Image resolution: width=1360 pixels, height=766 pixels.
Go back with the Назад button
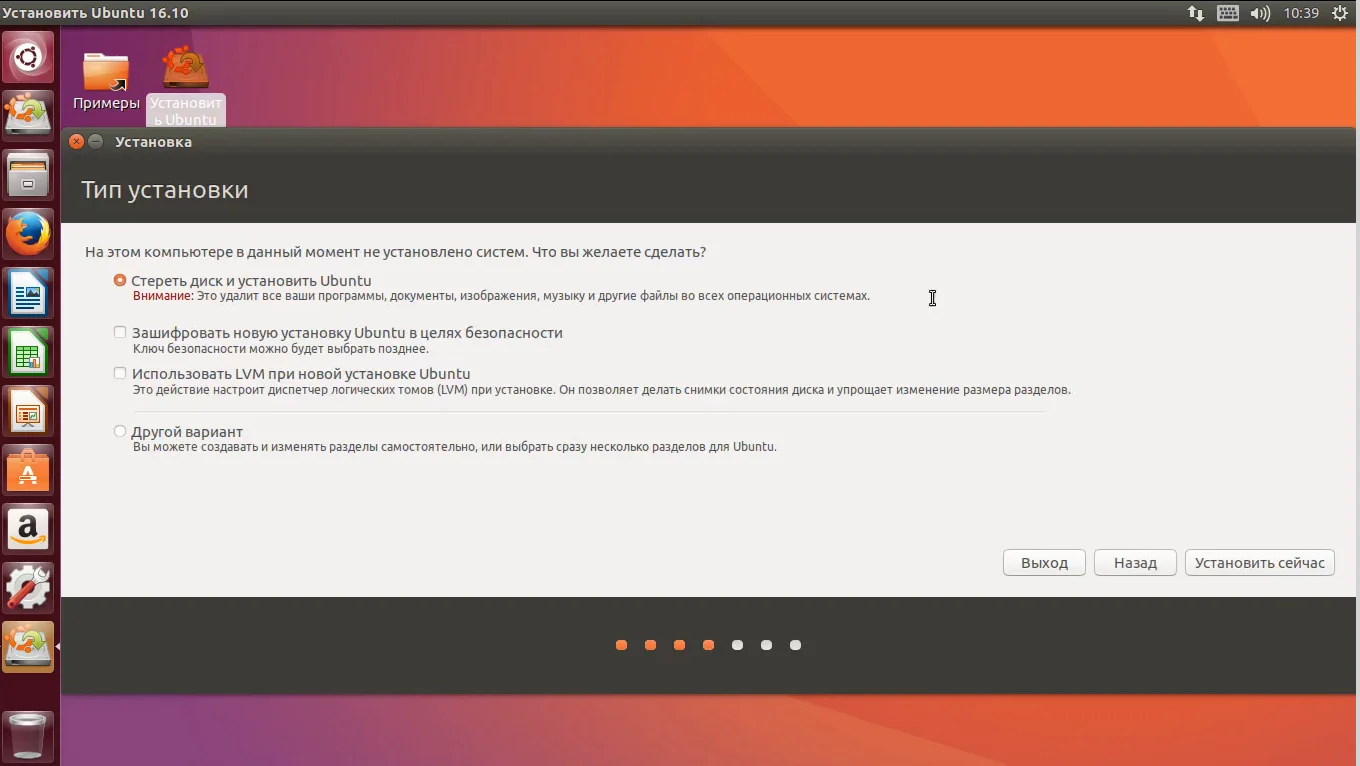[x=1135, y=563]
